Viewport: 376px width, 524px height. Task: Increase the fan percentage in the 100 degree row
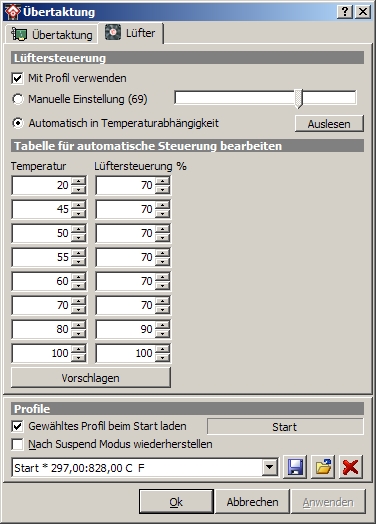pos(163,349)
